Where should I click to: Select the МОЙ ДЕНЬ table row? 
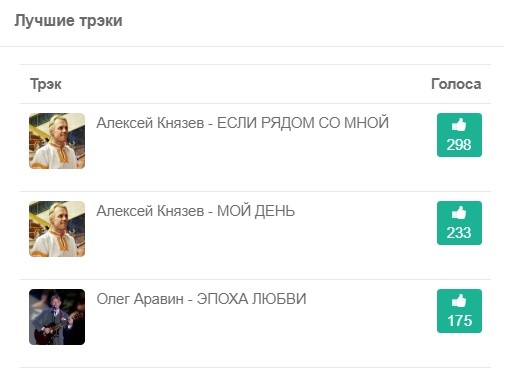pyautogui.click(x=255, y=235)
